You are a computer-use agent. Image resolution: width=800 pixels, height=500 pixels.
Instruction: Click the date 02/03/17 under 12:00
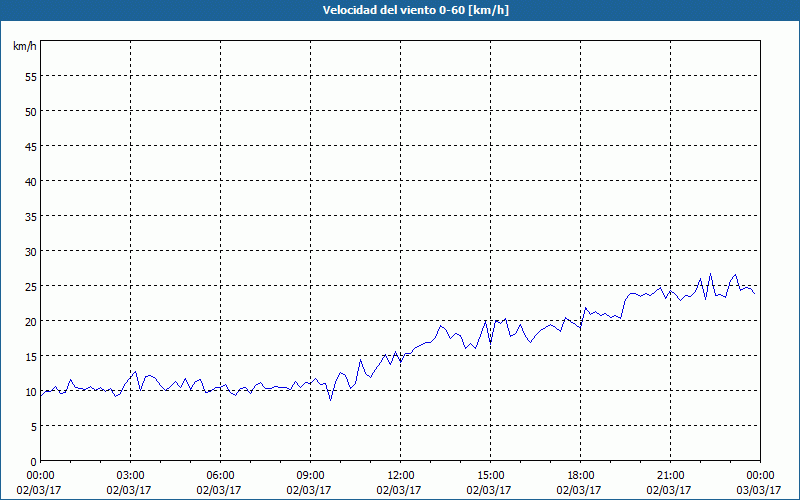coord(399,490)
